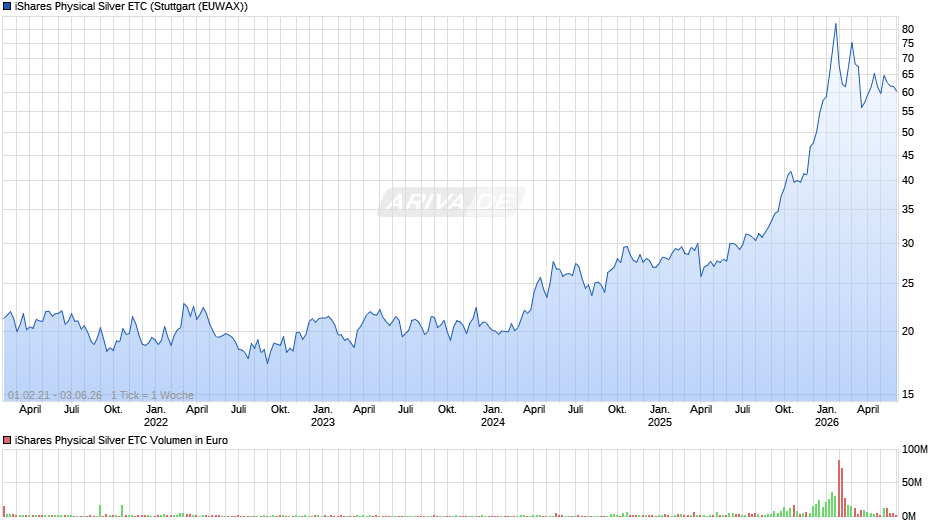Click the volume axis label 100M
The width and height of the screenshot is (940, 526).
pos(915,450)
